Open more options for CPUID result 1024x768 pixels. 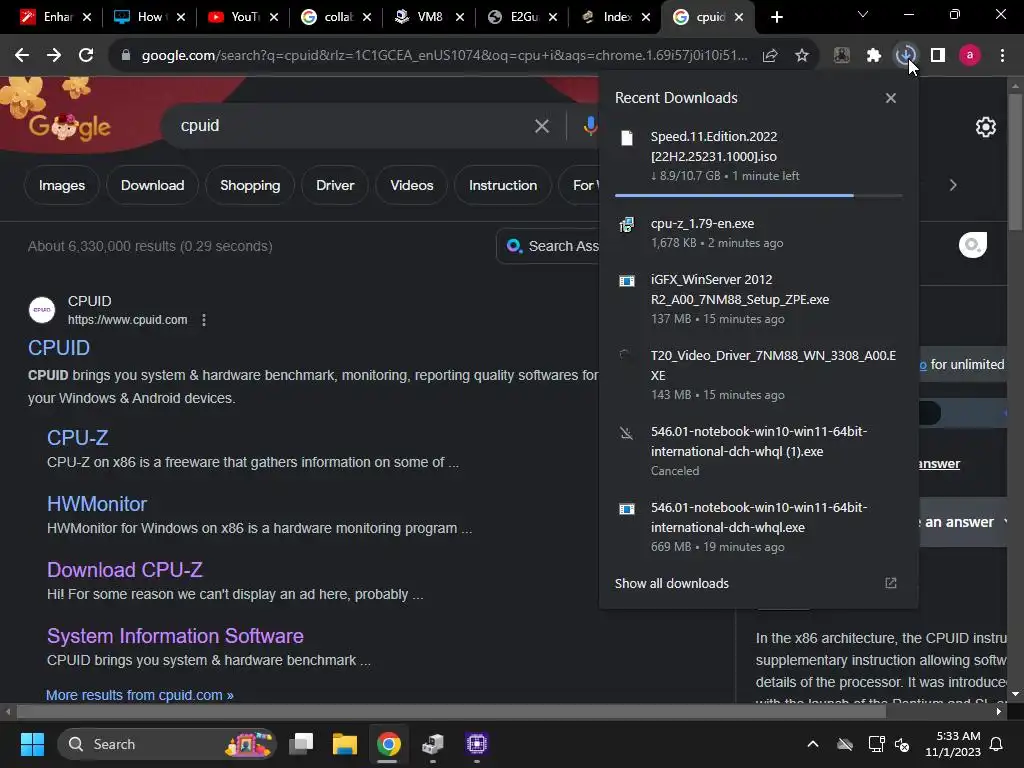(x=204, y=320)
